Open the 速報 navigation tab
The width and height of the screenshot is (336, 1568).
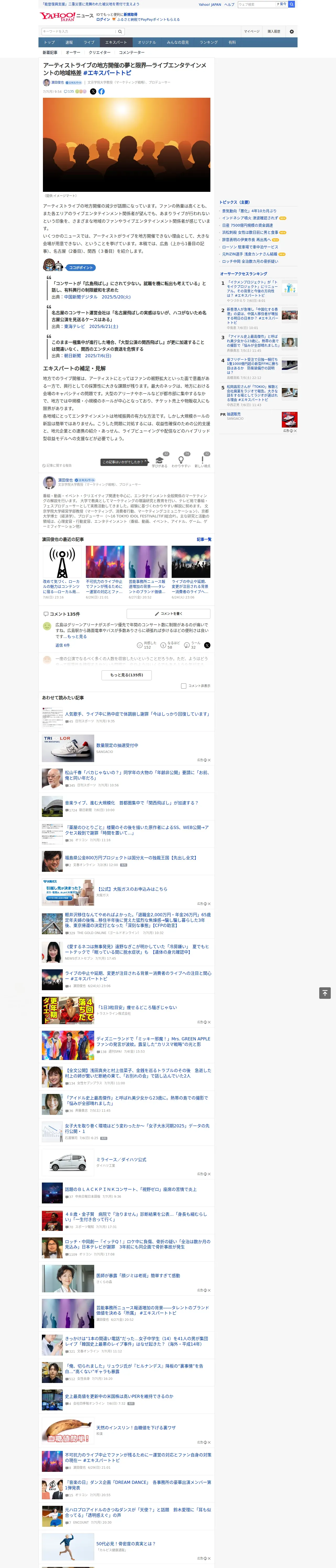click(x=69, y=43)
